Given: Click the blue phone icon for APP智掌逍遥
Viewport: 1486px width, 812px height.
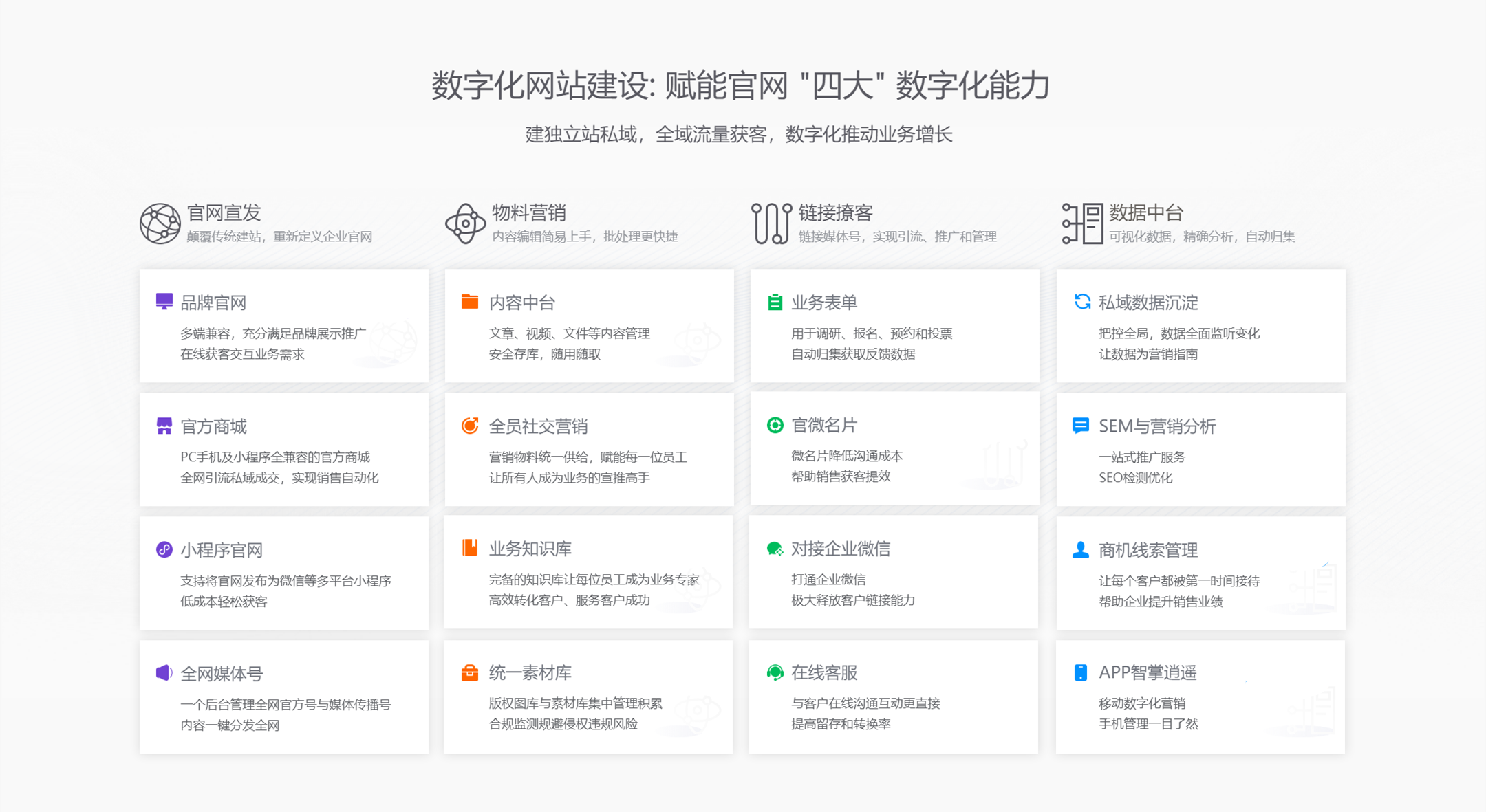Looking at the screenshot, I should (1081, 672).
